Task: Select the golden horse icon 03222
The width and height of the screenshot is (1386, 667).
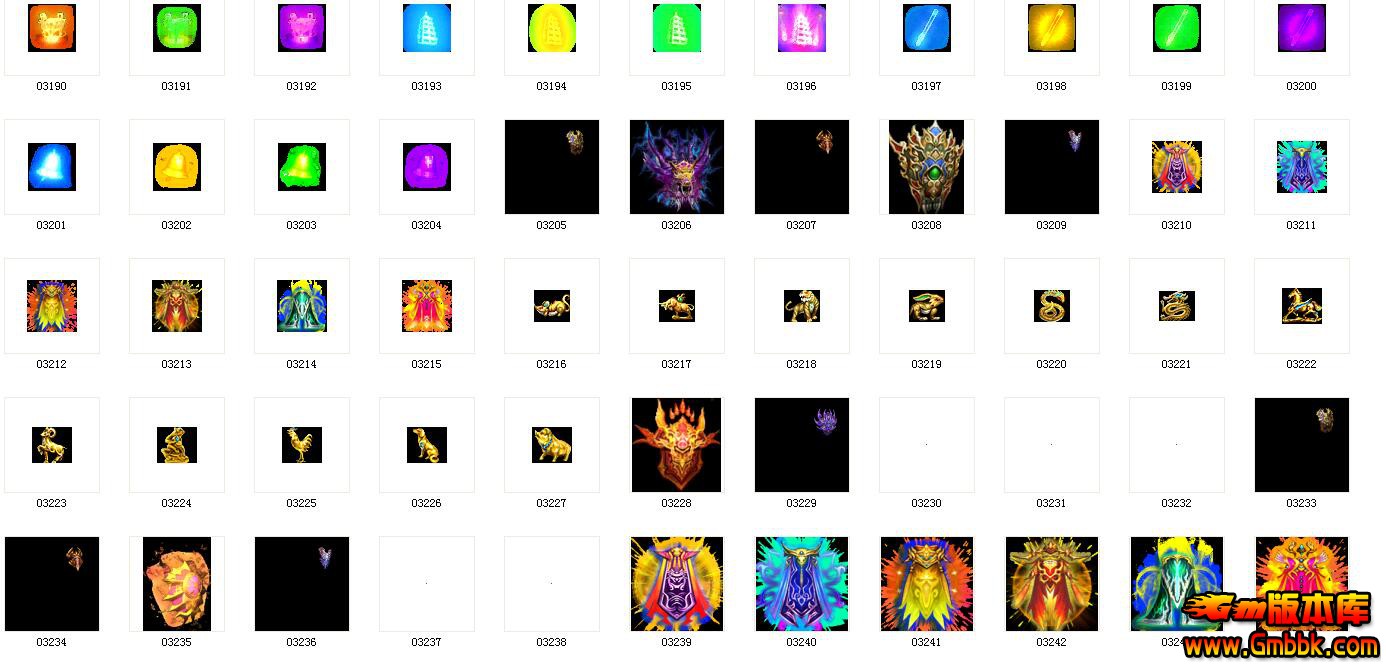Action: point(1301,306)
